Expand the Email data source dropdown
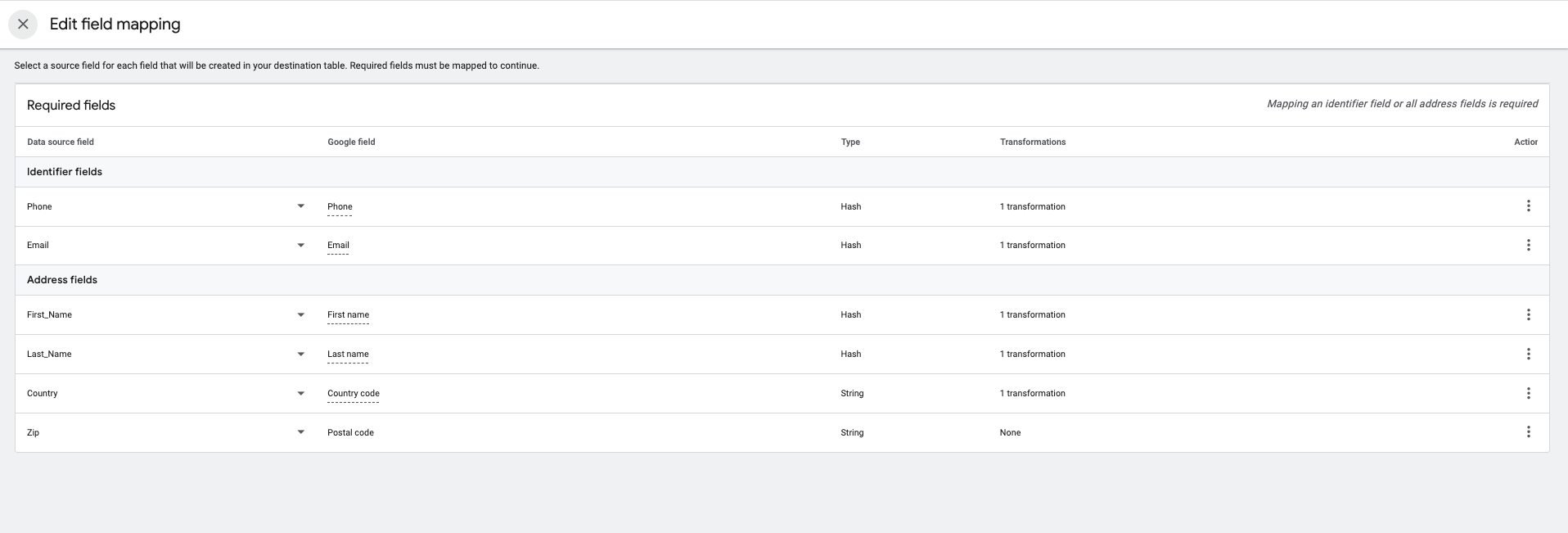 pos(300,246)
